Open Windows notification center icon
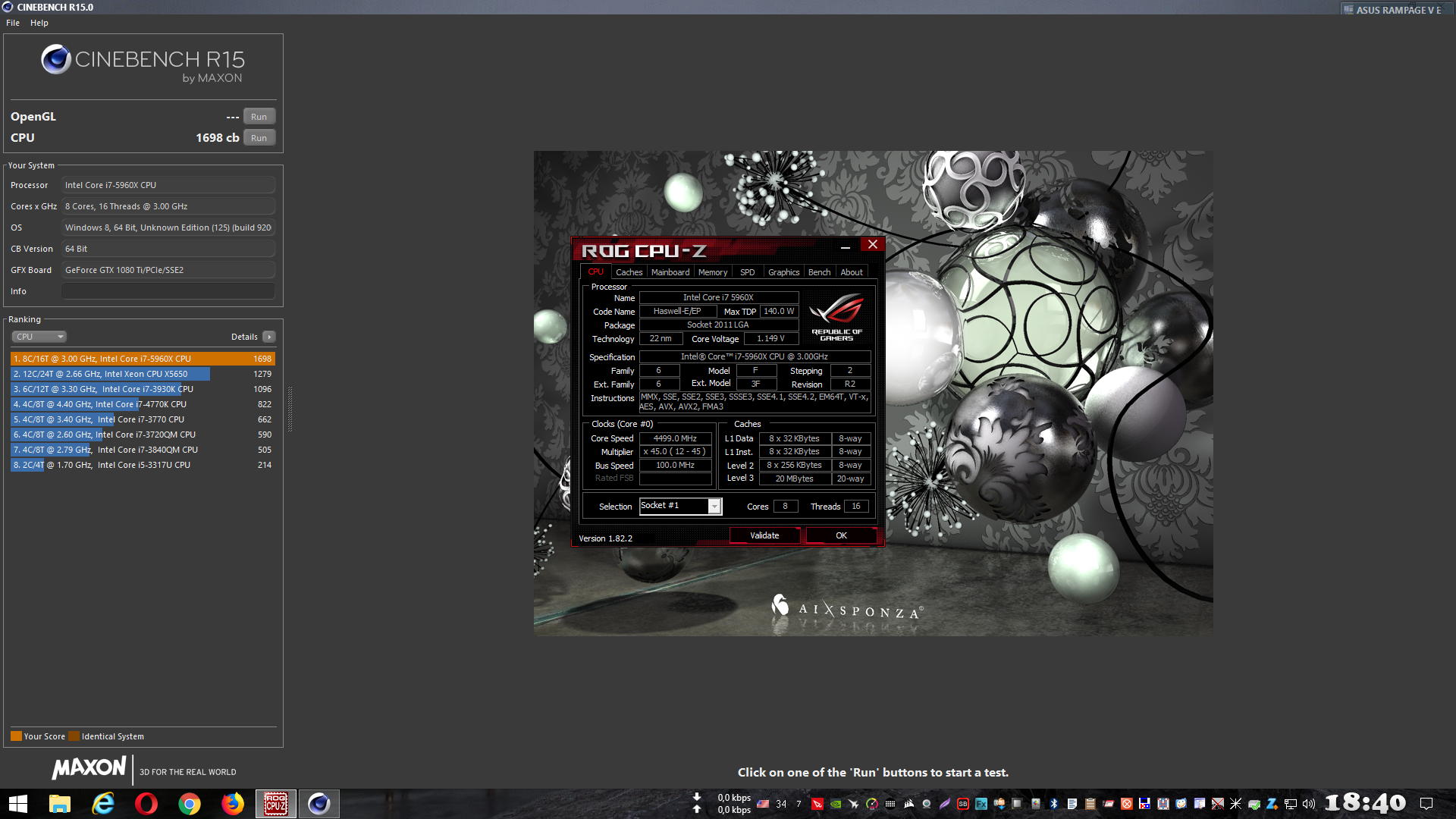Screen dimensions: 1456x819 (x=1426, y=804)
